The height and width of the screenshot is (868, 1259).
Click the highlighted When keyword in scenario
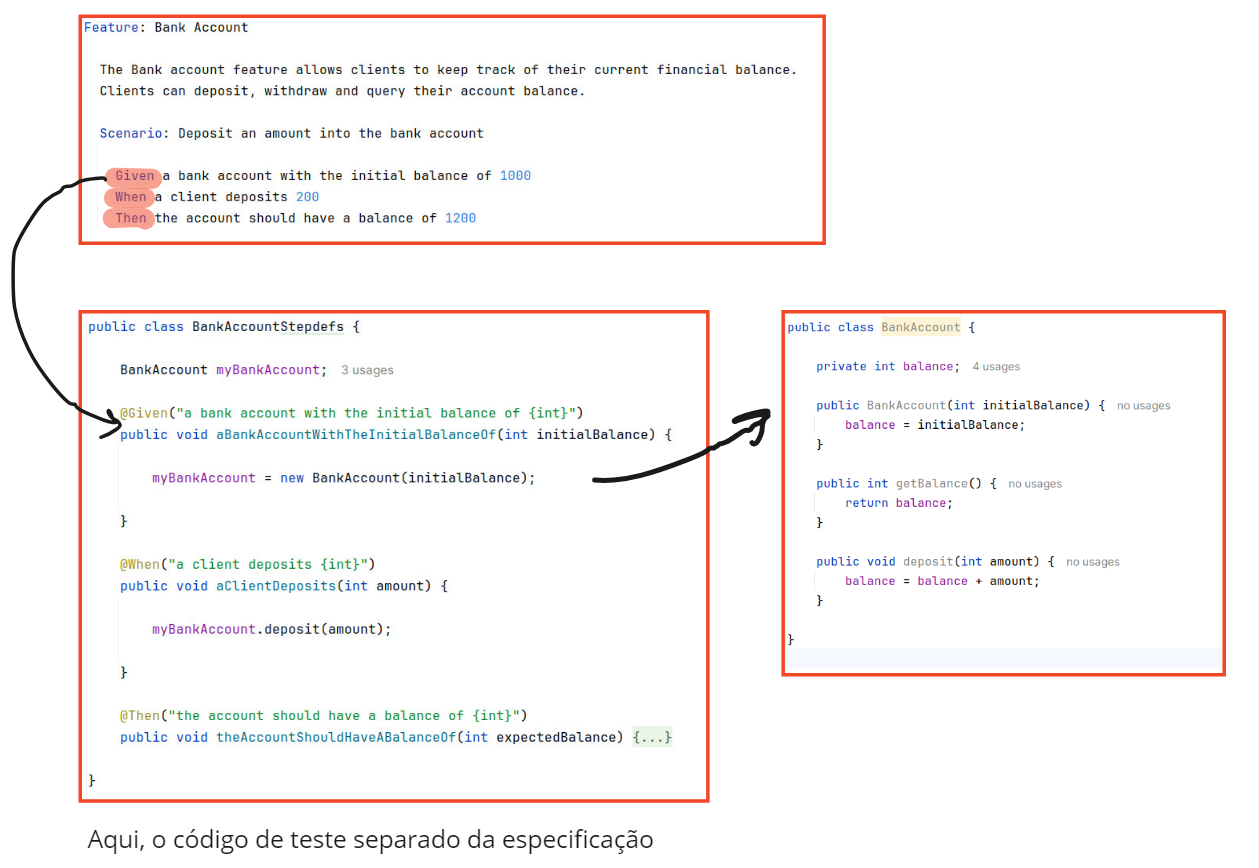point(130,197)
